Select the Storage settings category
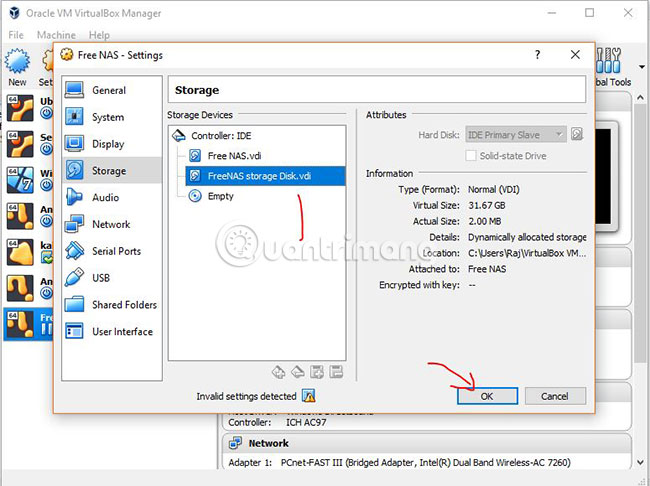 tap(112, 170)
